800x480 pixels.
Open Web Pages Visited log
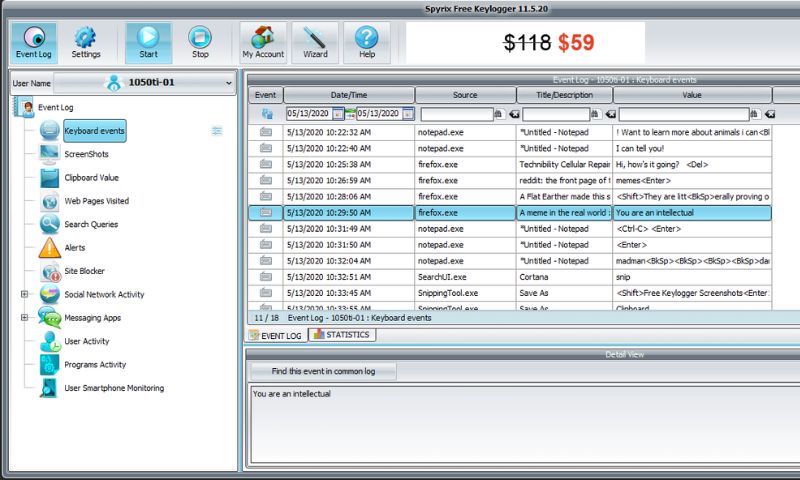point(96,201)
